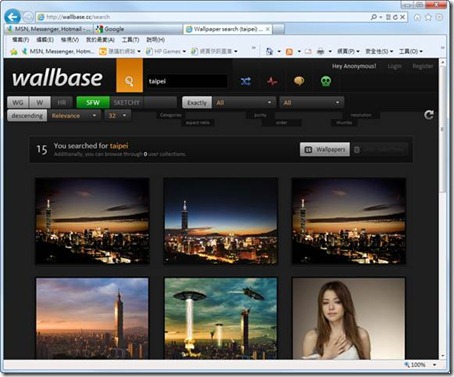Click the orange search magnifier button

pyautogui.click(x=129, y=76)
